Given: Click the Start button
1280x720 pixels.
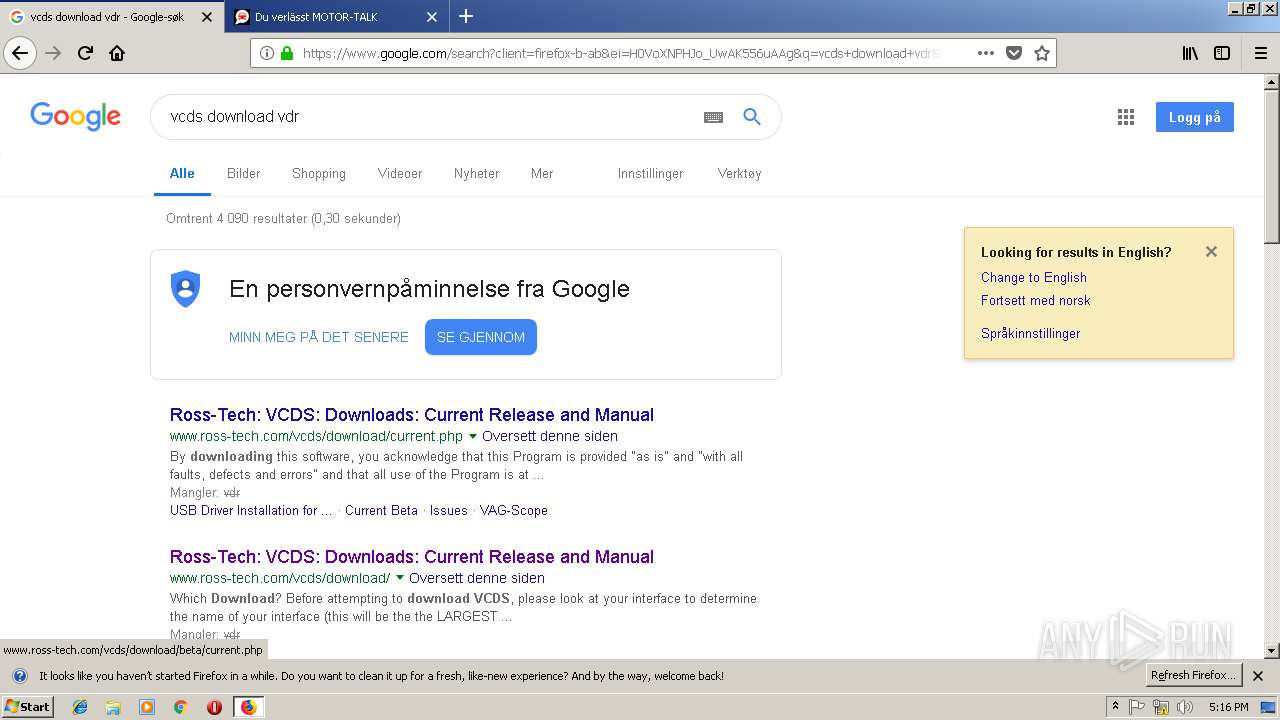Looking at the screenshot, I should tap(28, 707).
